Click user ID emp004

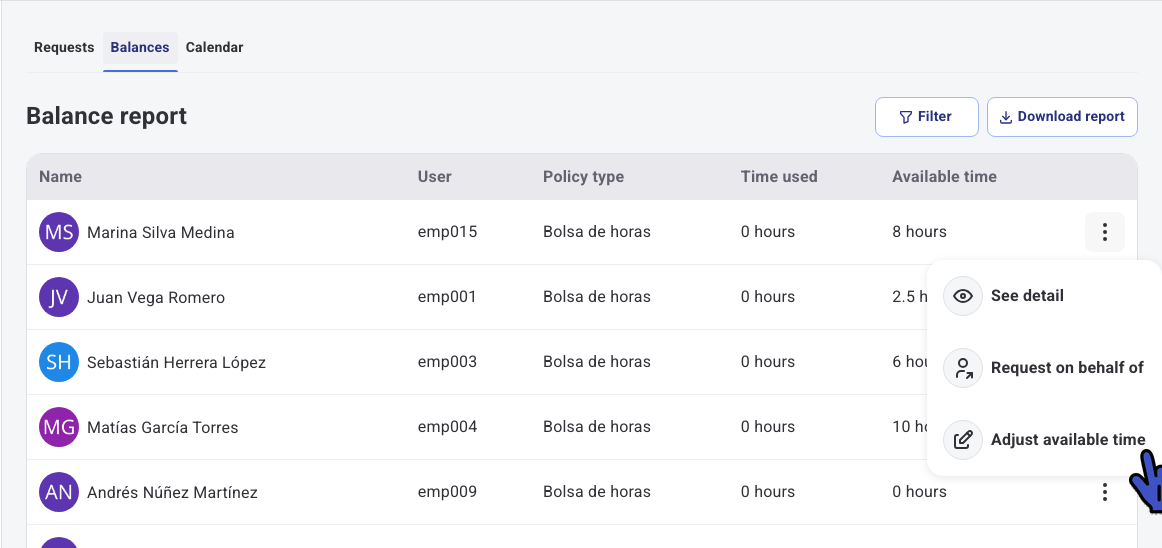tap(448, 427)
